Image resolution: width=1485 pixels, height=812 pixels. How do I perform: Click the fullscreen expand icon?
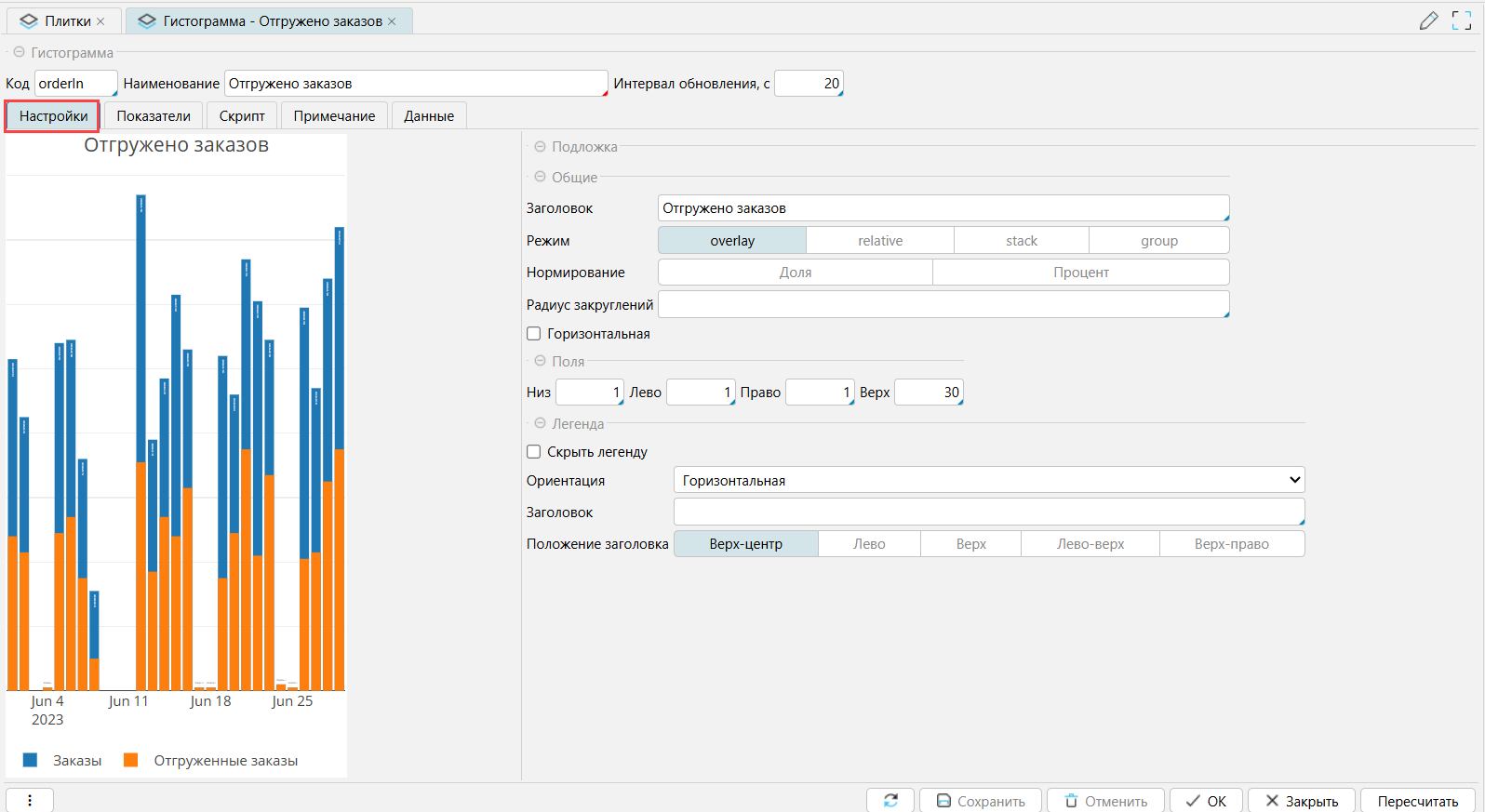[x=1462, y=20]
